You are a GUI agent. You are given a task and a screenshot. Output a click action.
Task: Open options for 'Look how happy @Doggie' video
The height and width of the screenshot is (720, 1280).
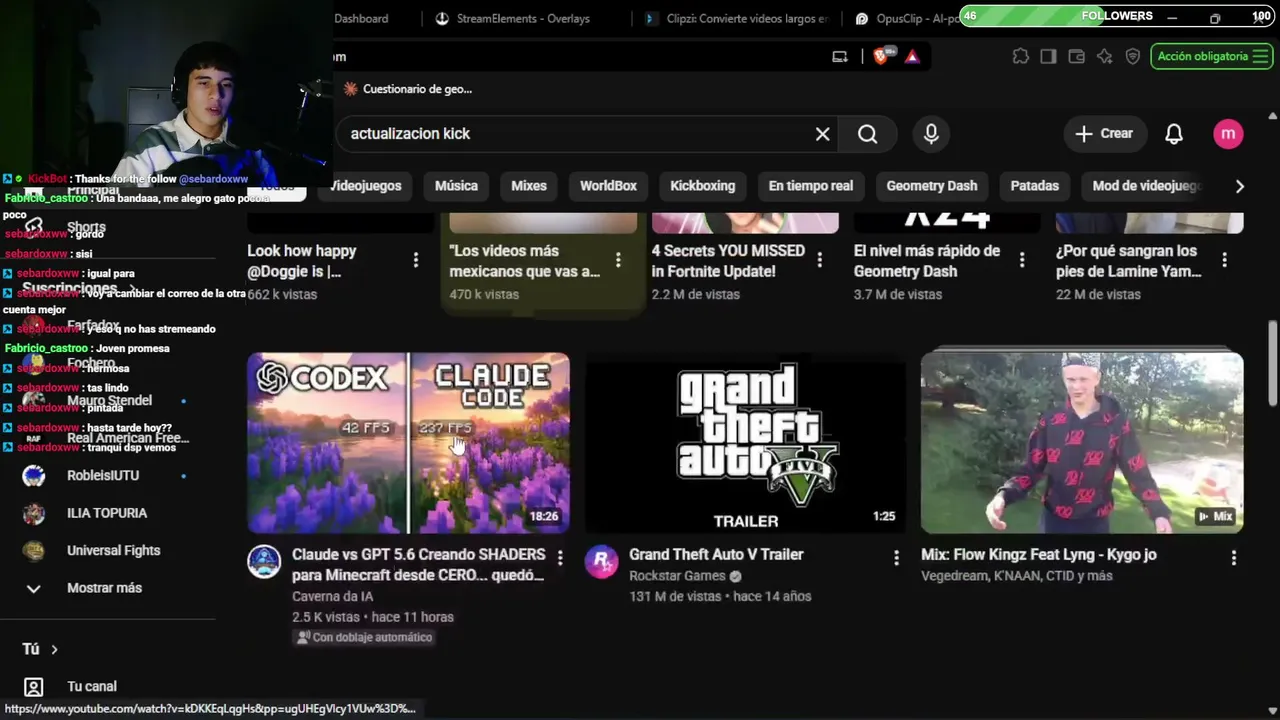(416, 261)
